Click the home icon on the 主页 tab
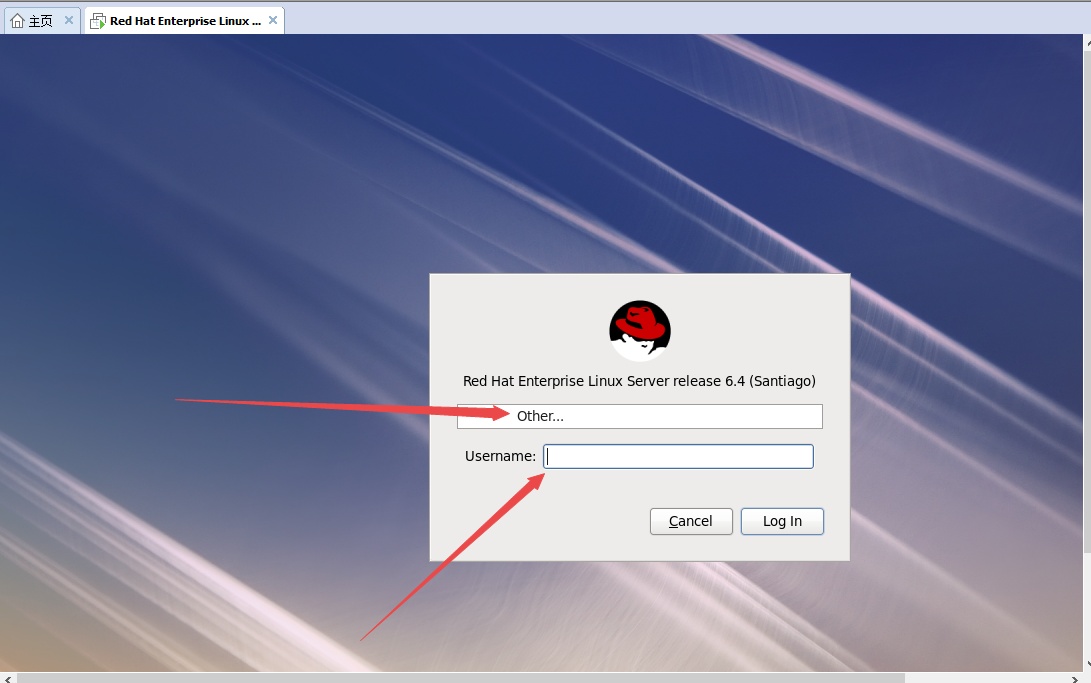Screen dimensions: 1091x683 [17, 21]
